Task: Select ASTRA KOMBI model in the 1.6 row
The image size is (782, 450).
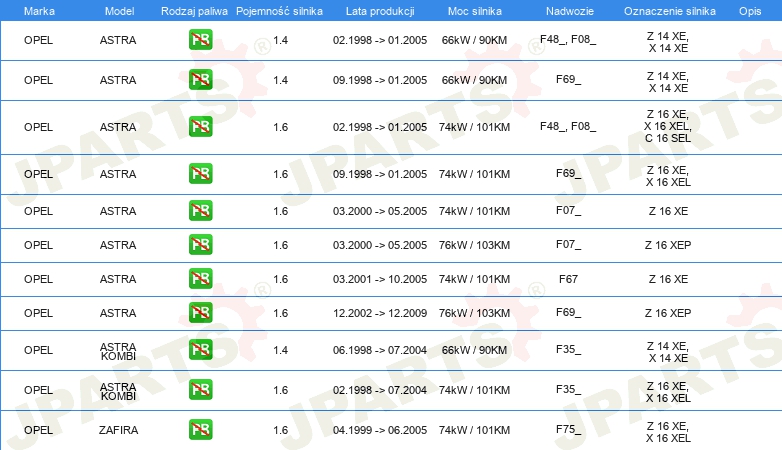Action: click(118, 391)
